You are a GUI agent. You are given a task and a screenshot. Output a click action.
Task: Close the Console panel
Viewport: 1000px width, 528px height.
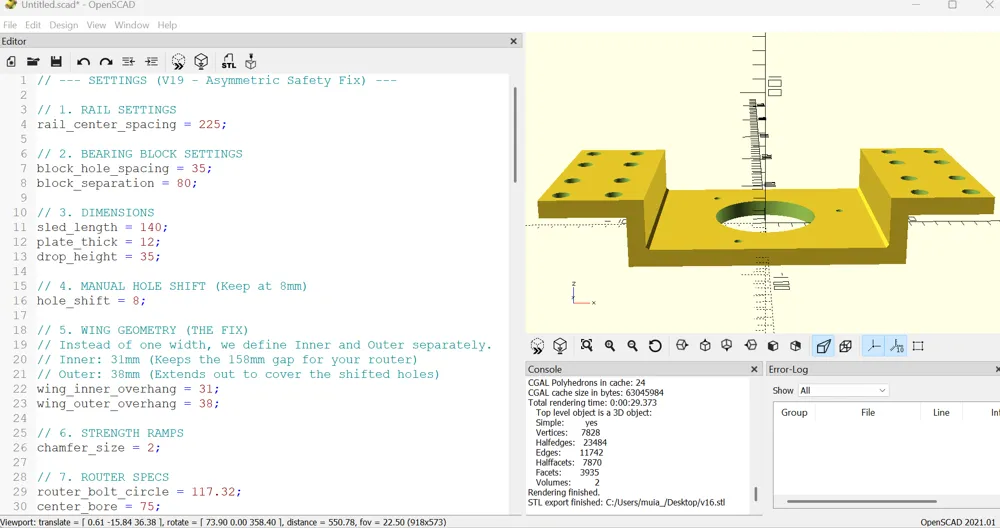click(x=755, y=369)
